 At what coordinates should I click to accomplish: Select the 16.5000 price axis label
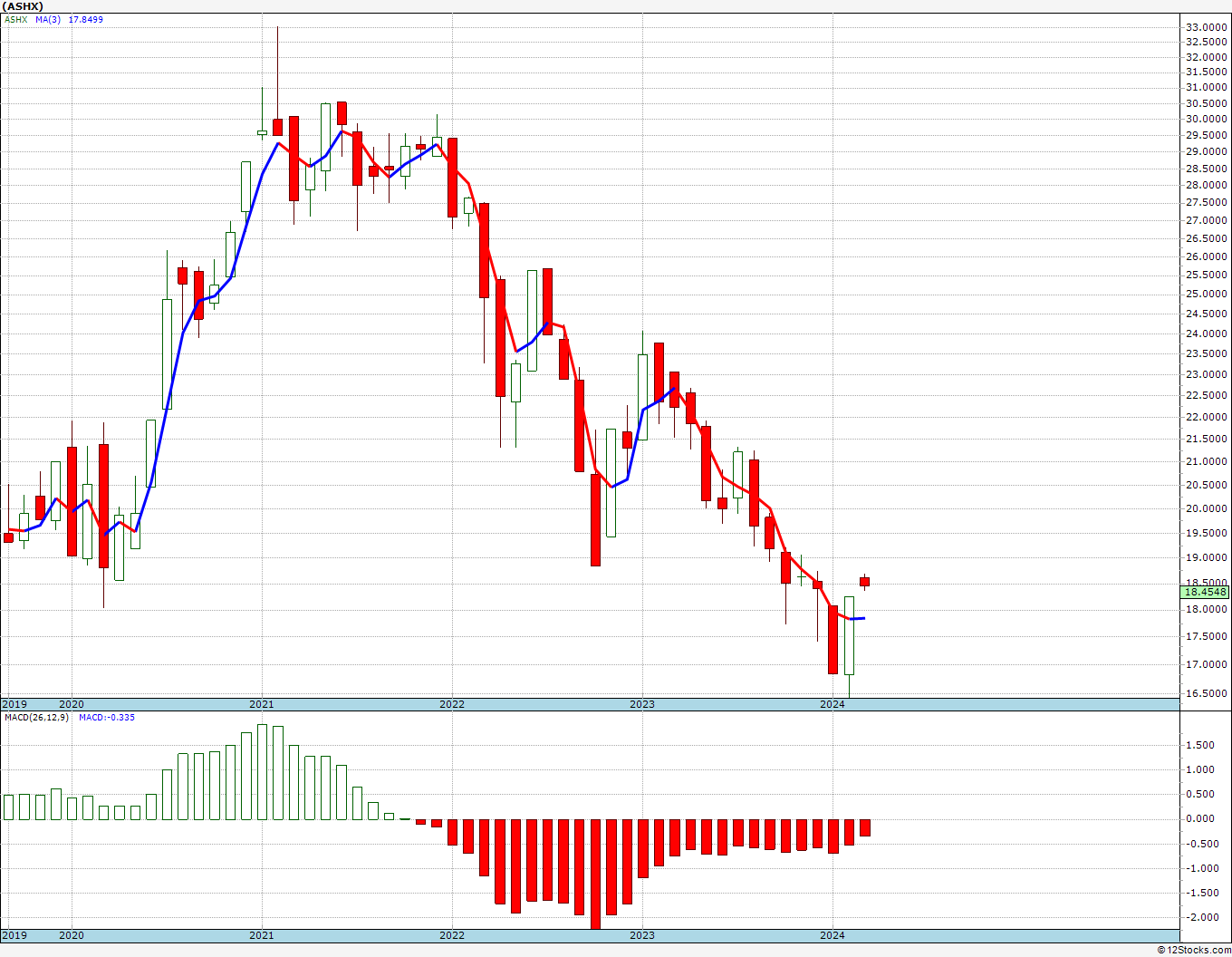point(1207,693)
